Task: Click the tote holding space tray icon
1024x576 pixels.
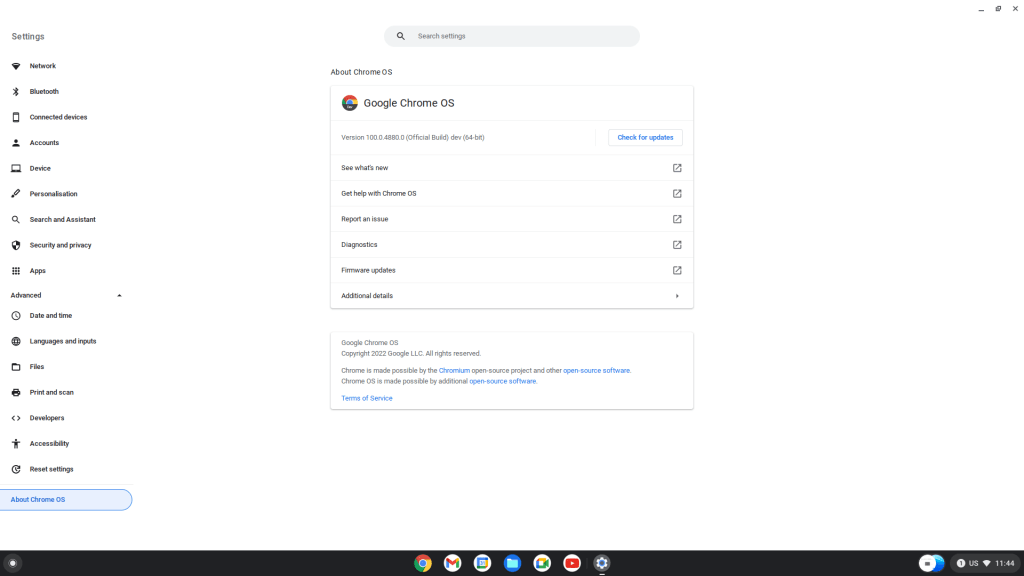Action: click(931, 563)
